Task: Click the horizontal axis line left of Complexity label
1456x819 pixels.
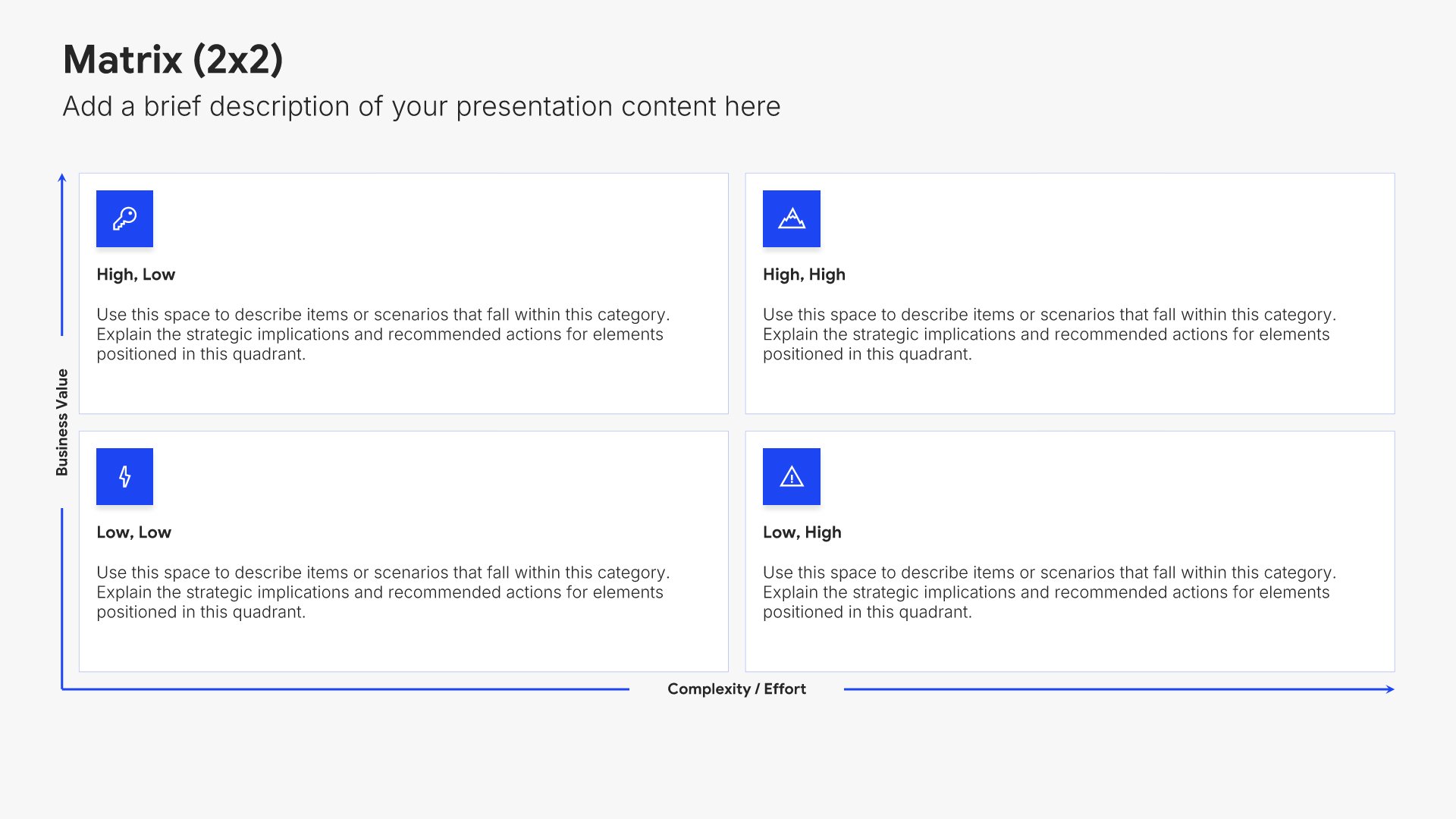Action: point(346,689)
